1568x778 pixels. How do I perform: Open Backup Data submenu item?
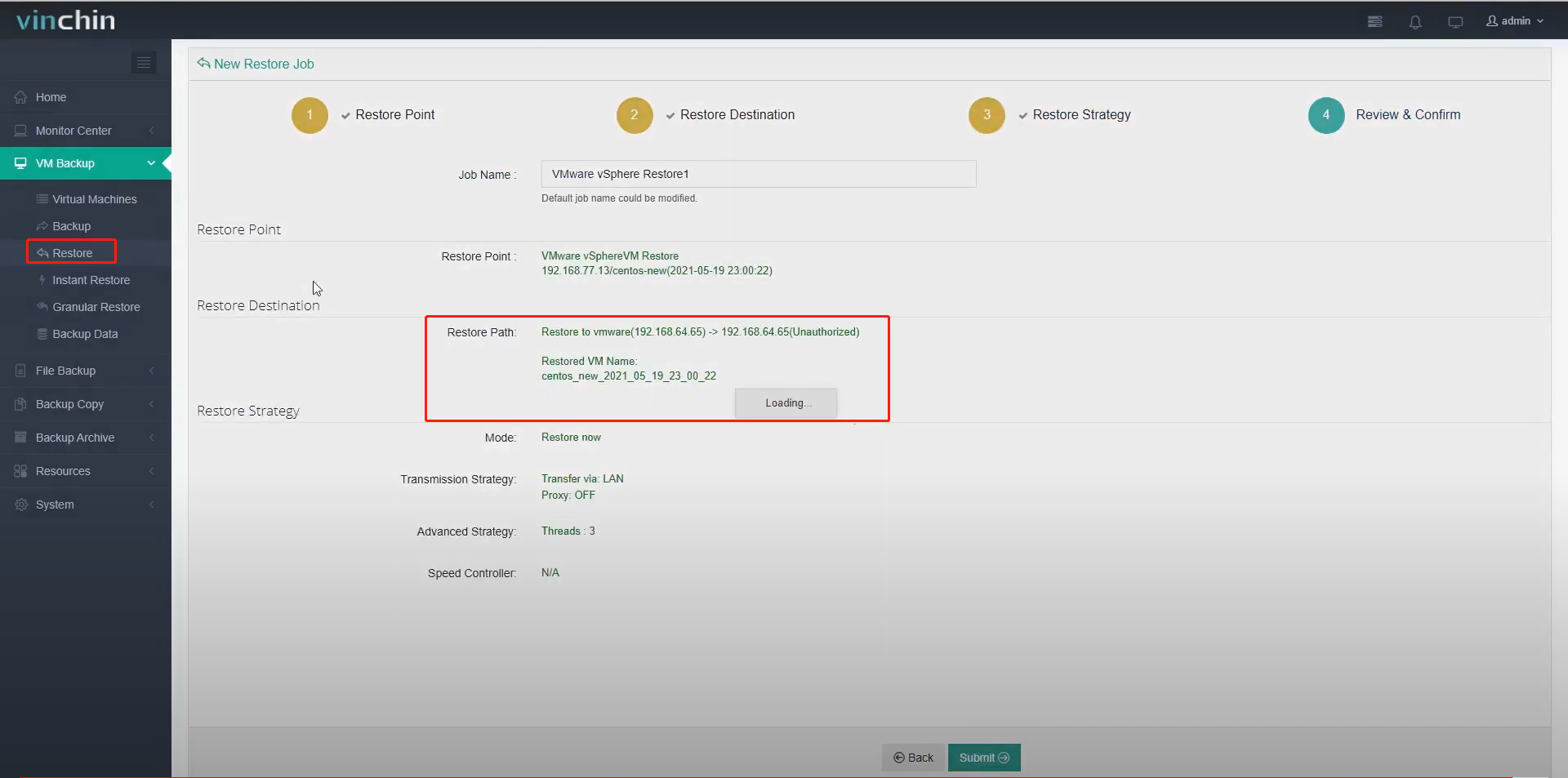click(86, 334)
